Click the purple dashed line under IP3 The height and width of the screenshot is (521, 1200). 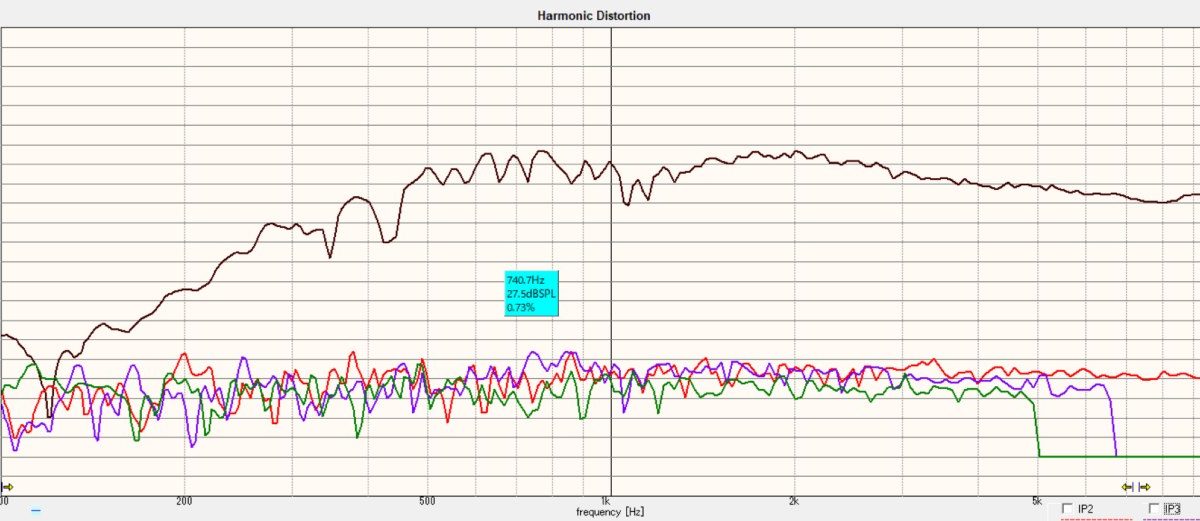click(x=1168, y=519)
